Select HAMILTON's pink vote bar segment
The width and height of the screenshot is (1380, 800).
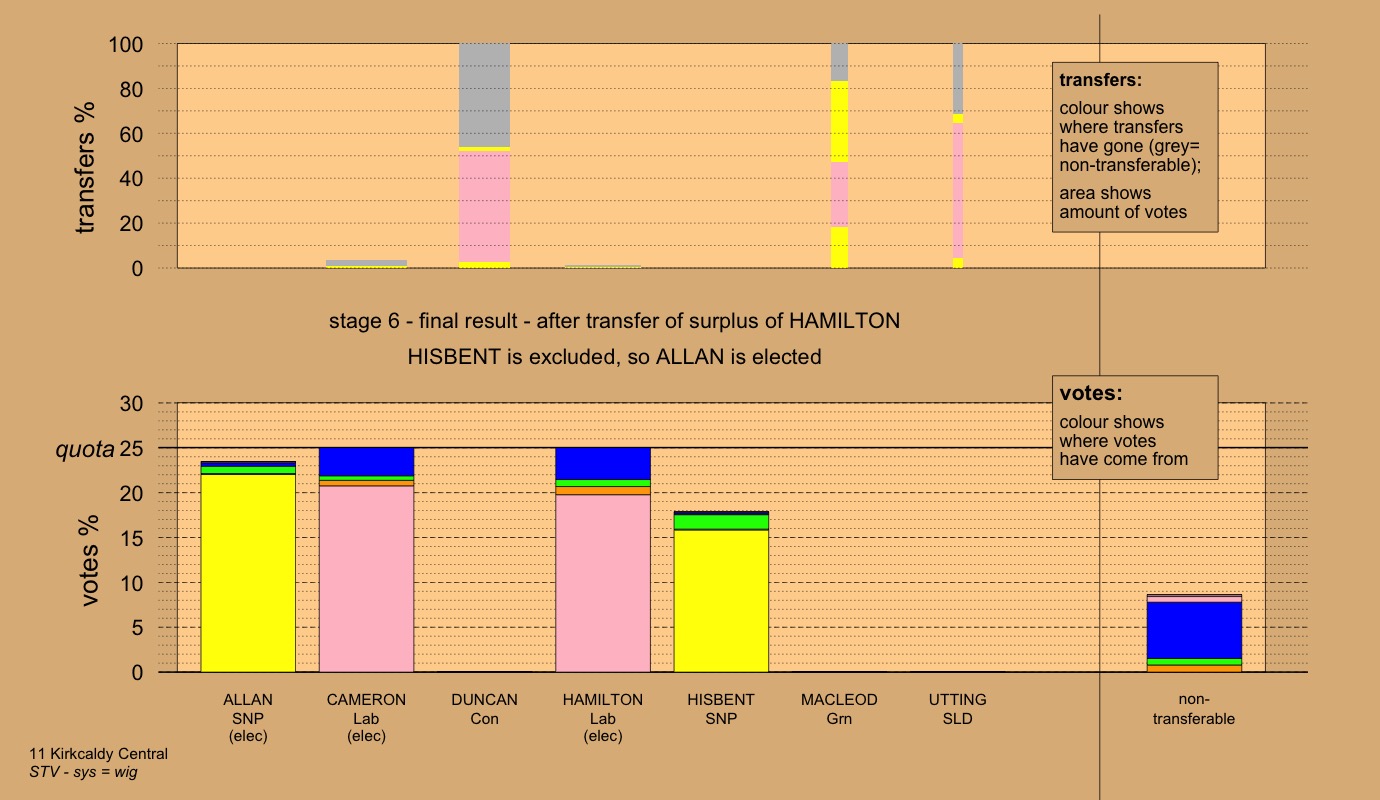click(603, 583)
